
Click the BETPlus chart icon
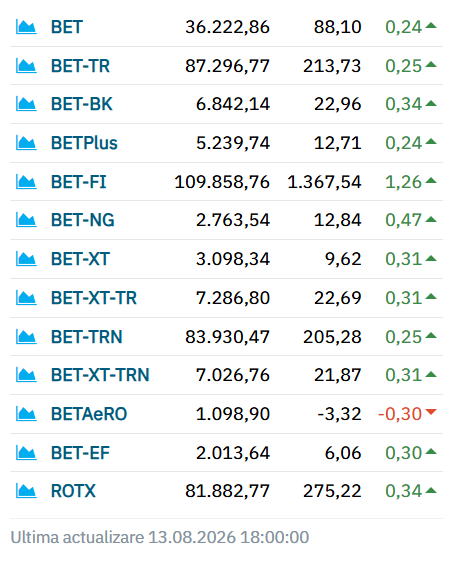[x=26, y=143]
